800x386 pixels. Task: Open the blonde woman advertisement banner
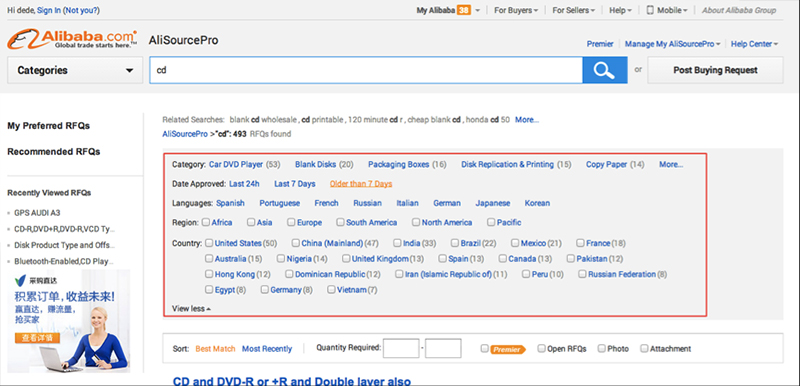tap(69, 321)
